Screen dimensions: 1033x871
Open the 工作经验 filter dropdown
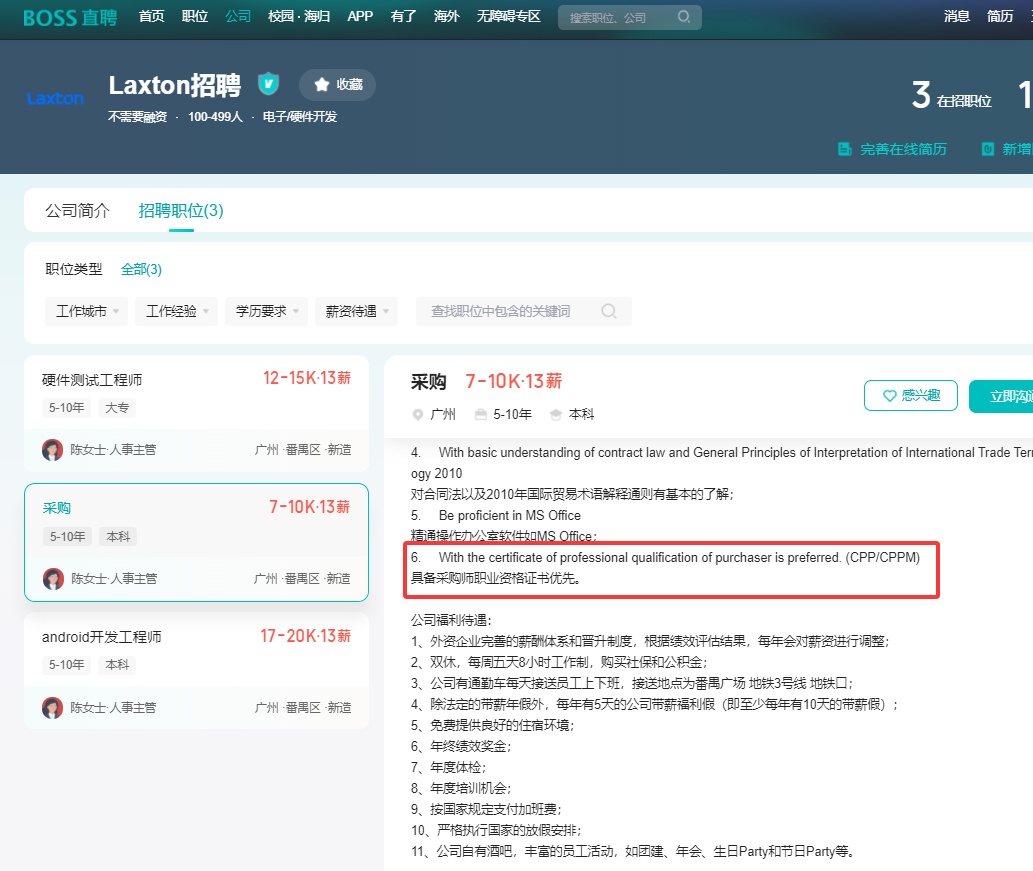176,311
